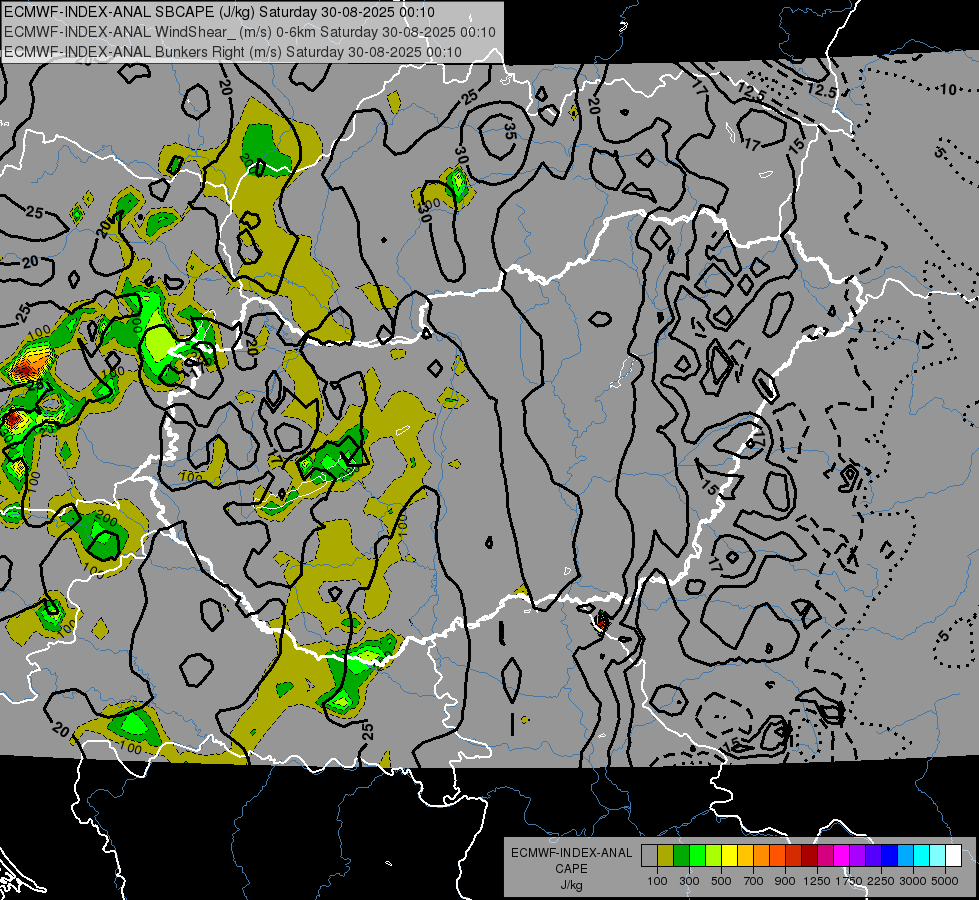Click the 1250 tick label in legend
This screenshot has height=900, width=979.
(817, 881)
